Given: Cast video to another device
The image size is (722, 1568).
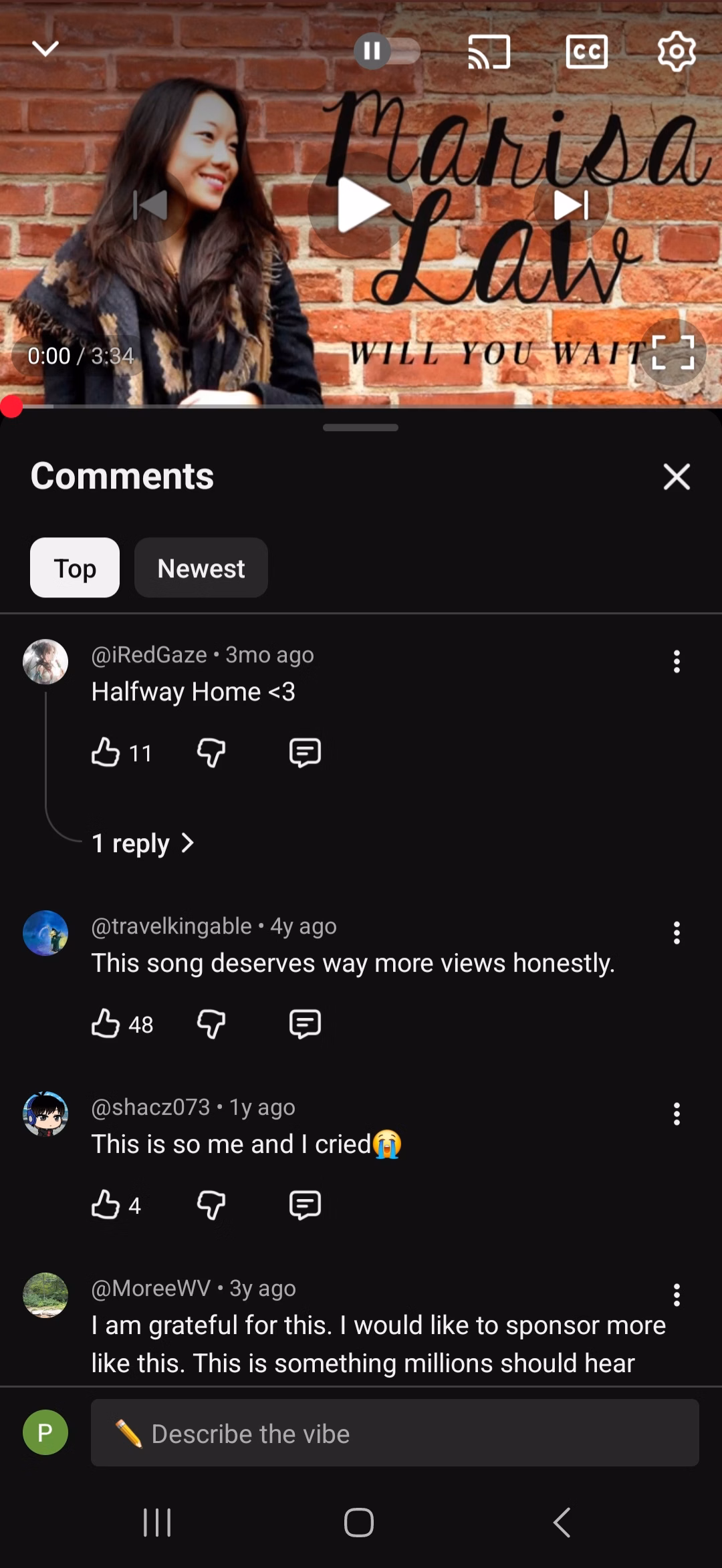Looking at the screenshot, I should click(x=489, y=52).
